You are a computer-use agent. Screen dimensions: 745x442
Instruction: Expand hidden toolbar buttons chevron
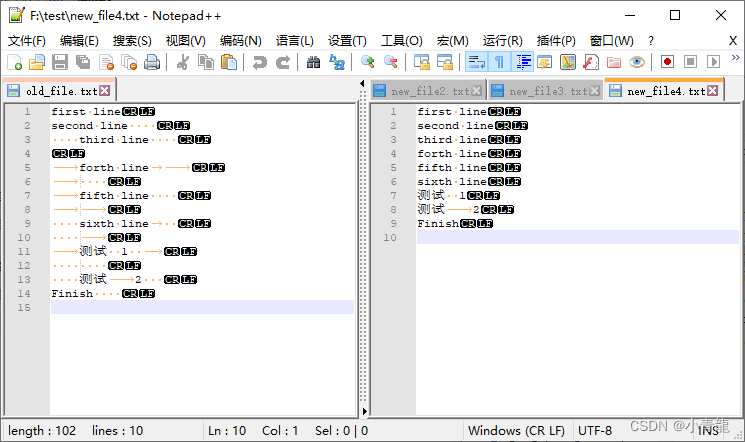pyautogui.click(x=735, y=58)
